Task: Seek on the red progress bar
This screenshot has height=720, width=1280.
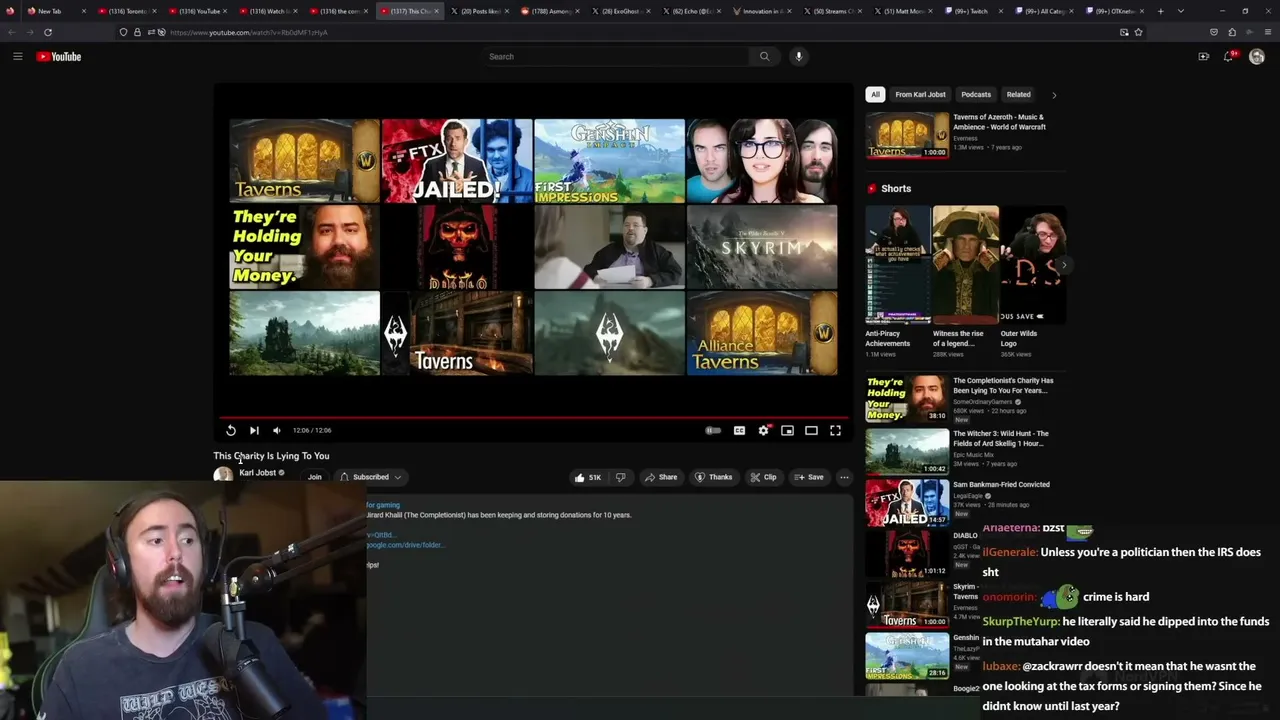Action: pos(534,416)
